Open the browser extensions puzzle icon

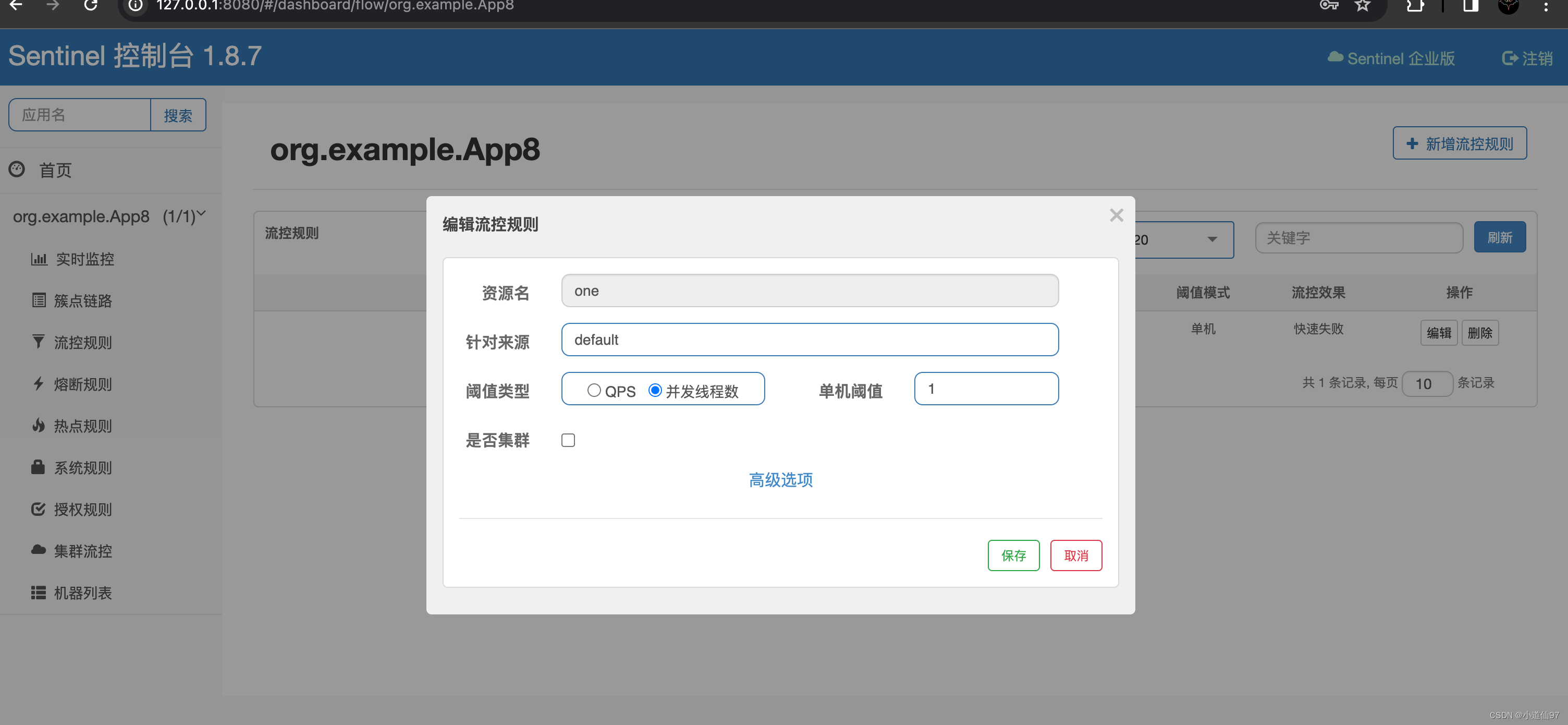click(x=1416, y=6)
